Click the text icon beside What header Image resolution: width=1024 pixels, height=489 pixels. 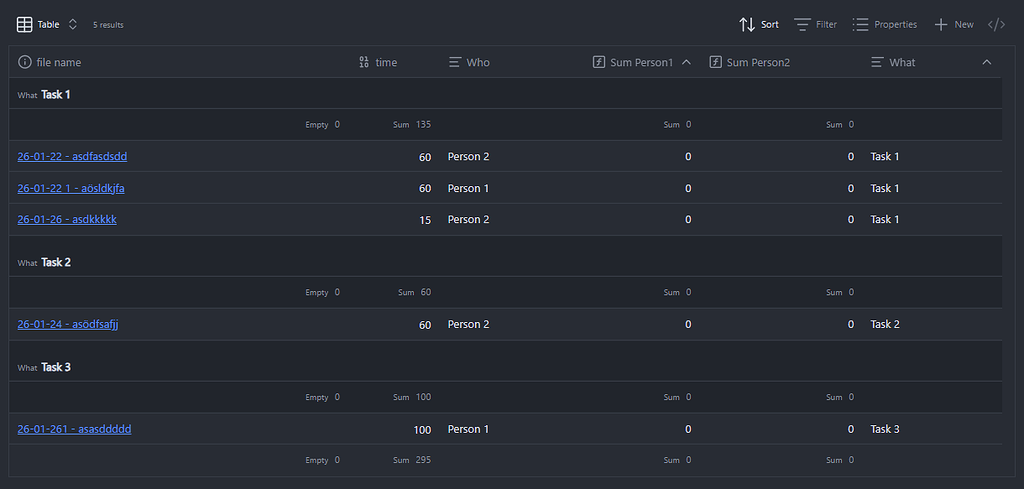878,62
